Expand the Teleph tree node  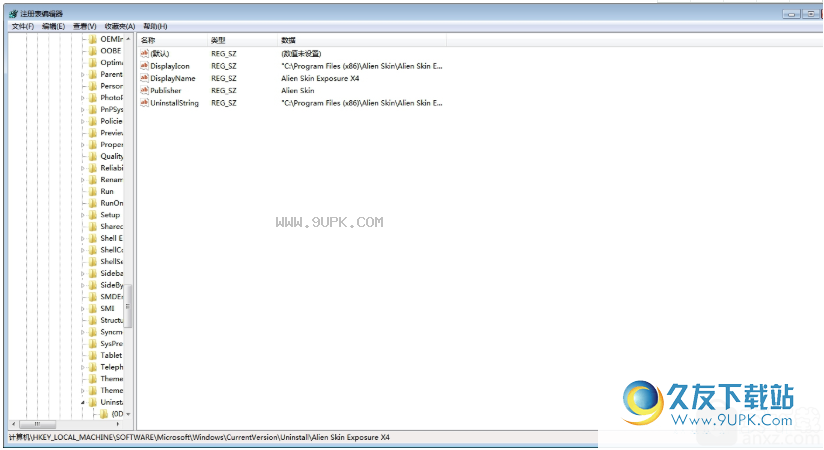[x=83, y=367]
